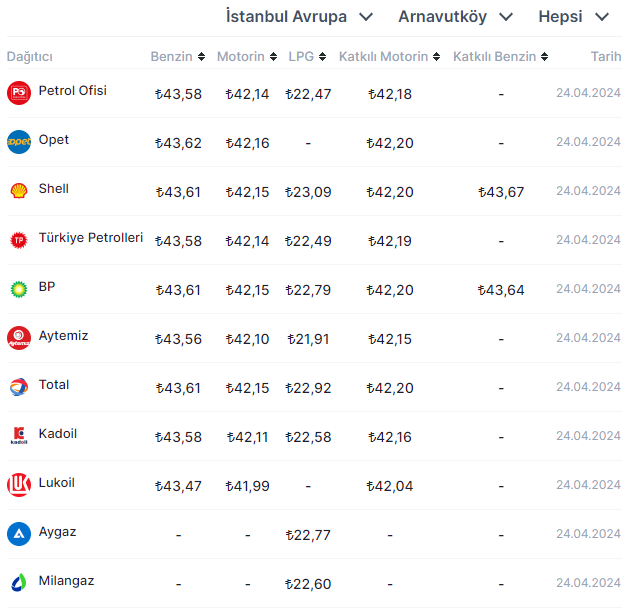The image size is (630, 608).
Task: Click the Opet brand logo
Action: pos(19,142)
